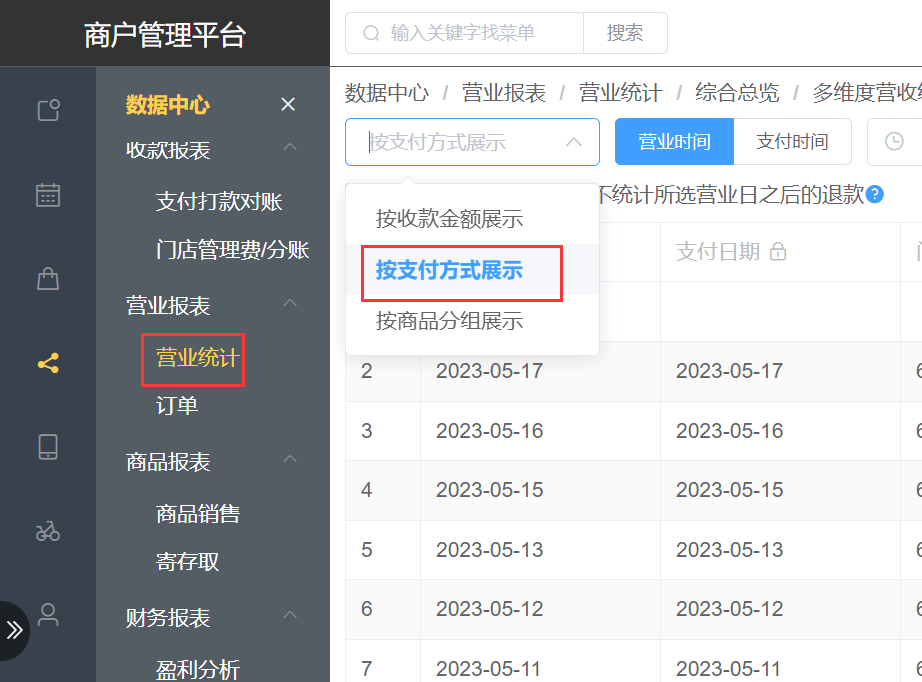Expand sidebar with double-chevron button
This screenshot has width=922, height=682.
point(15,630)
